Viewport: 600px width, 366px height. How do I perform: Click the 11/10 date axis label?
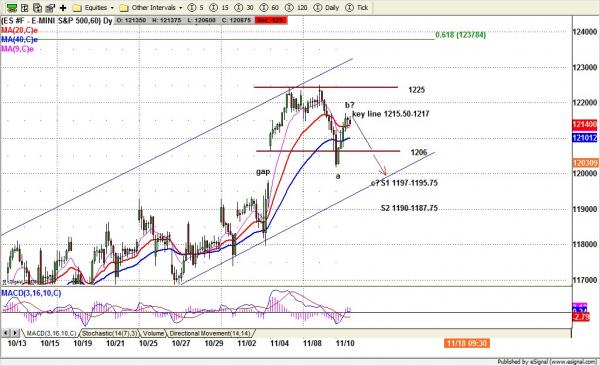click(x=345, y=343)
